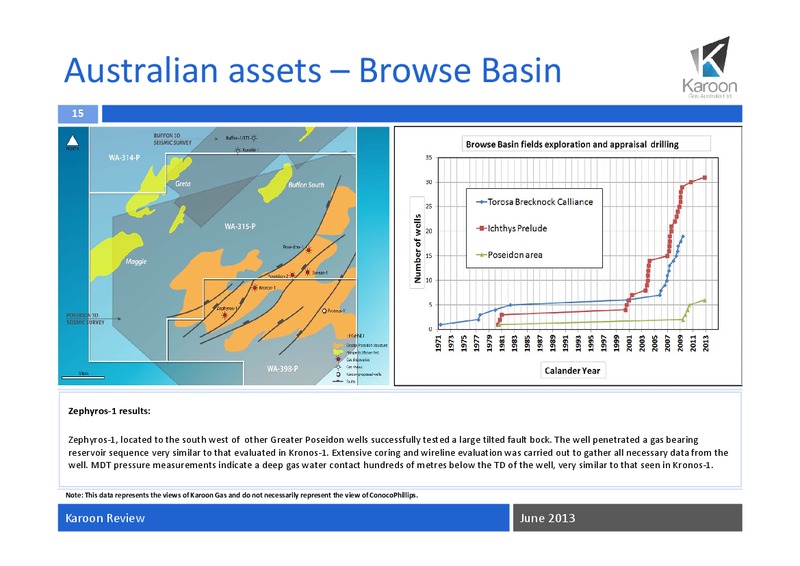Click the Zephyros-1 well marker

[x=224, y=315]
